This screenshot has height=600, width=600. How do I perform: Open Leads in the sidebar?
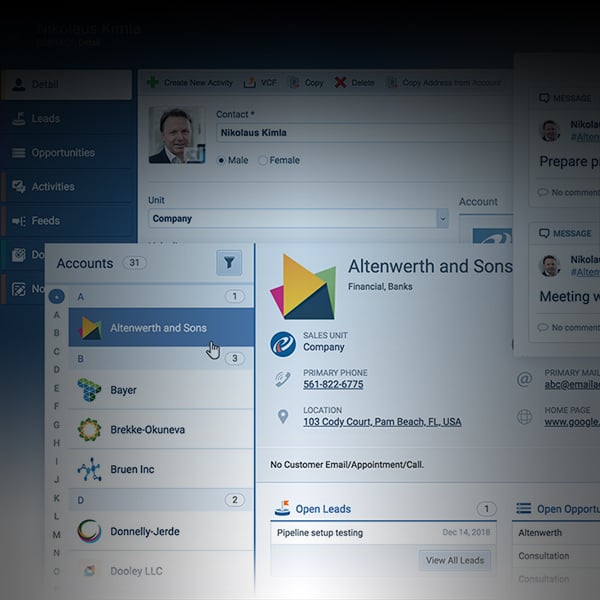(x=66, y=119)
